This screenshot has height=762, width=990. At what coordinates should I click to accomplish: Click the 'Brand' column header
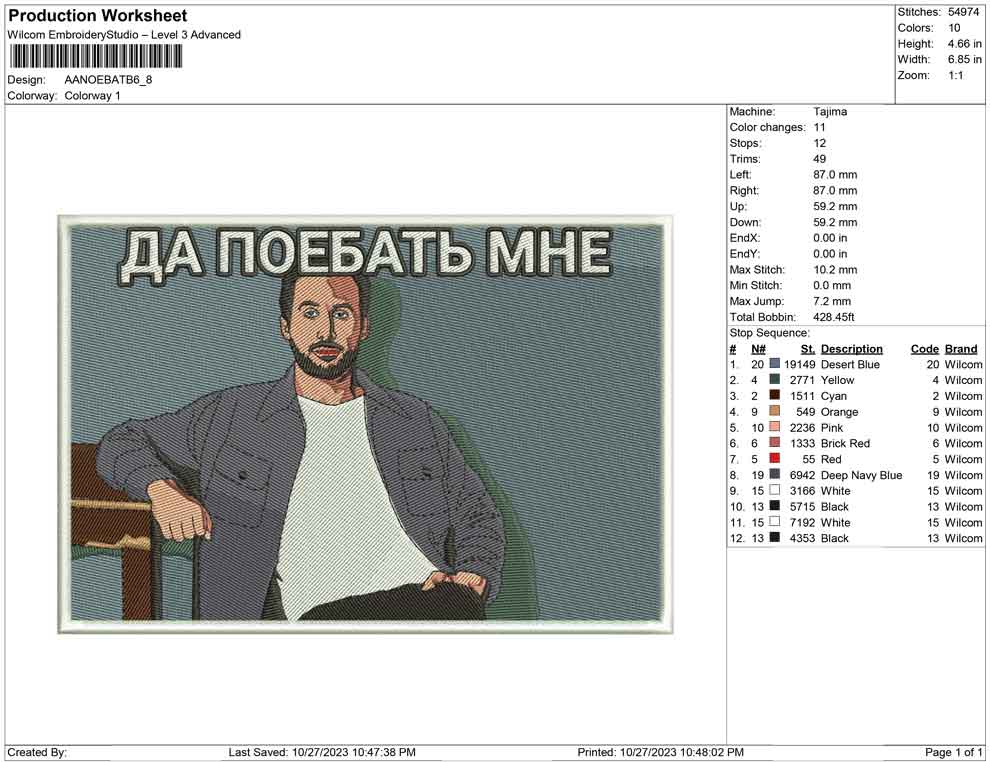[961, 349]
